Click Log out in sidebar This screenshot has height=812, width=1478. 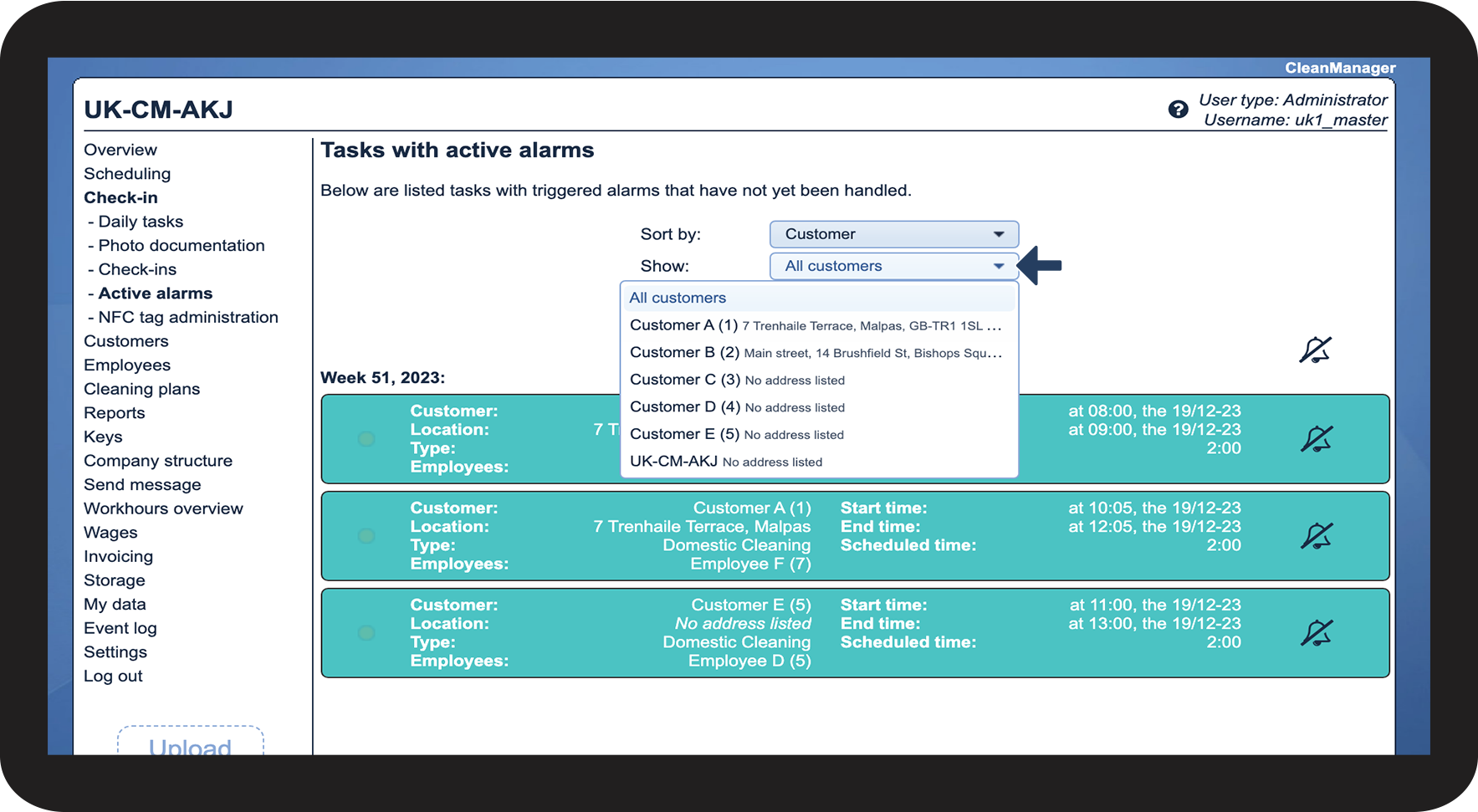point(113,677)
